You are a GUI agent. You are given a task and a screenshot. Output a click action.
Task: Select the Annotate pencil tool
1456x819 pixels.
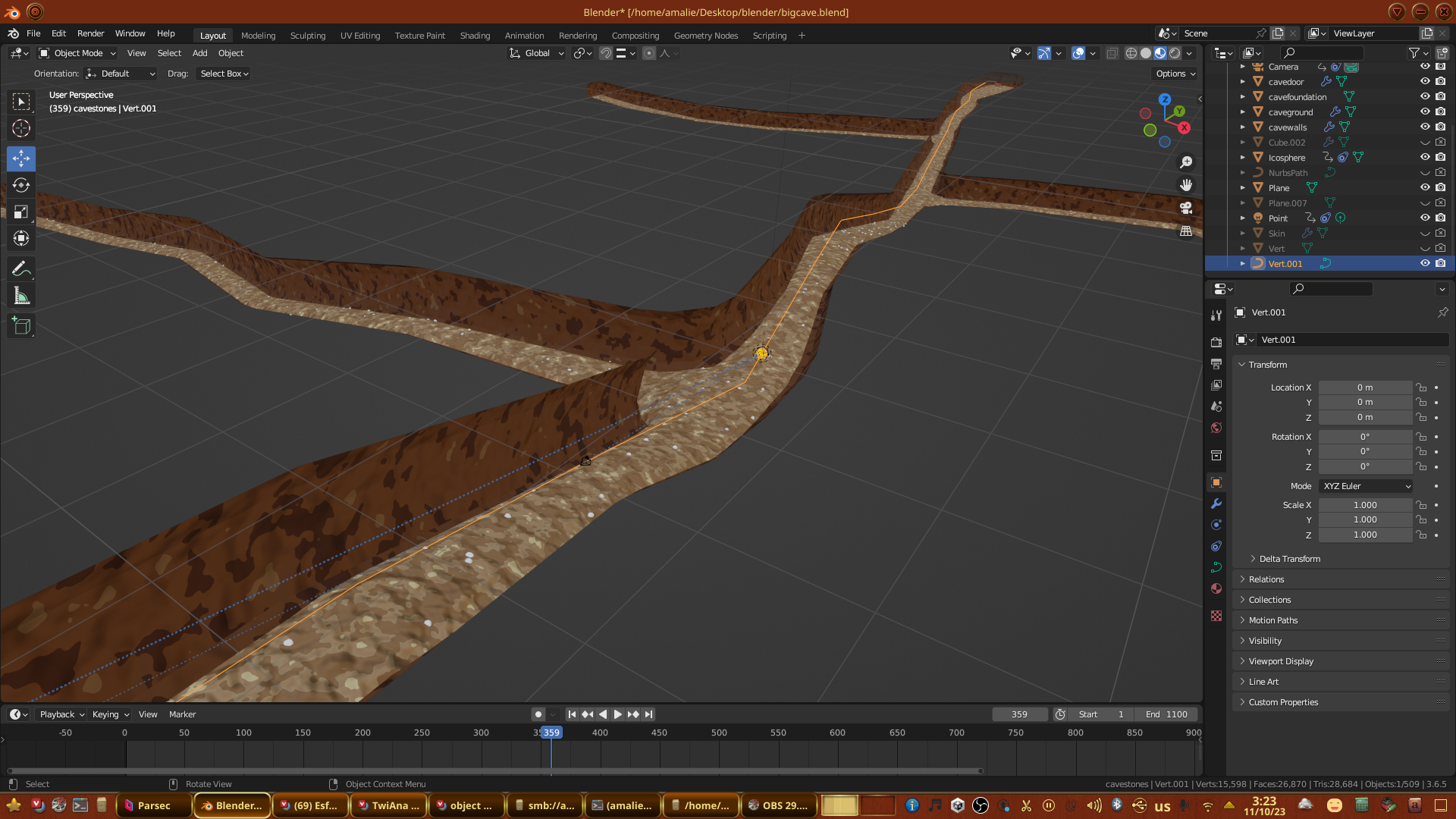(x=21, y=268)
